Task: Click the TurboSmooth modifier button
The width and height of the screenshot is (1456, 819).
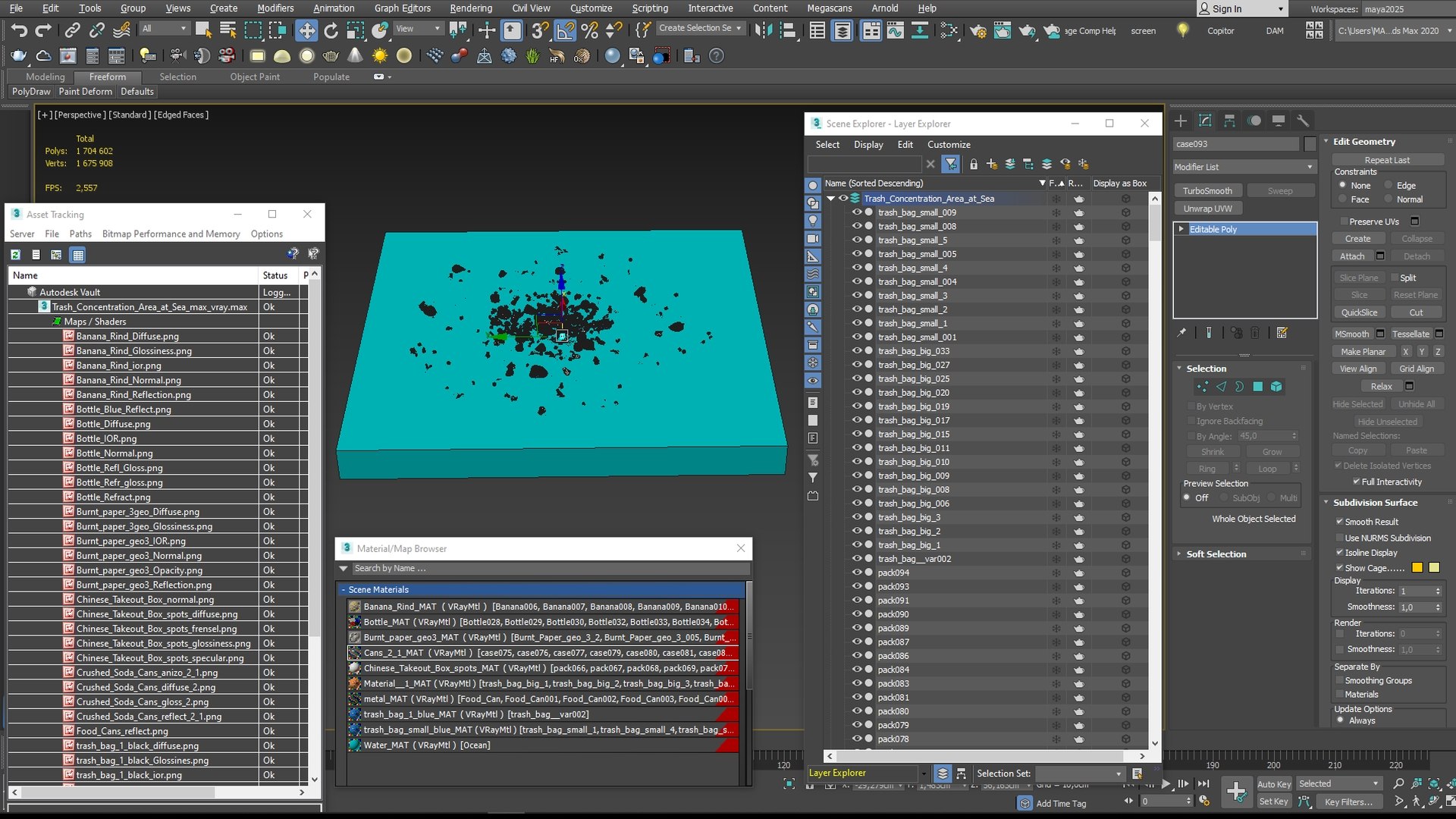Action: pyautogui.click(x=1207, y=191)
